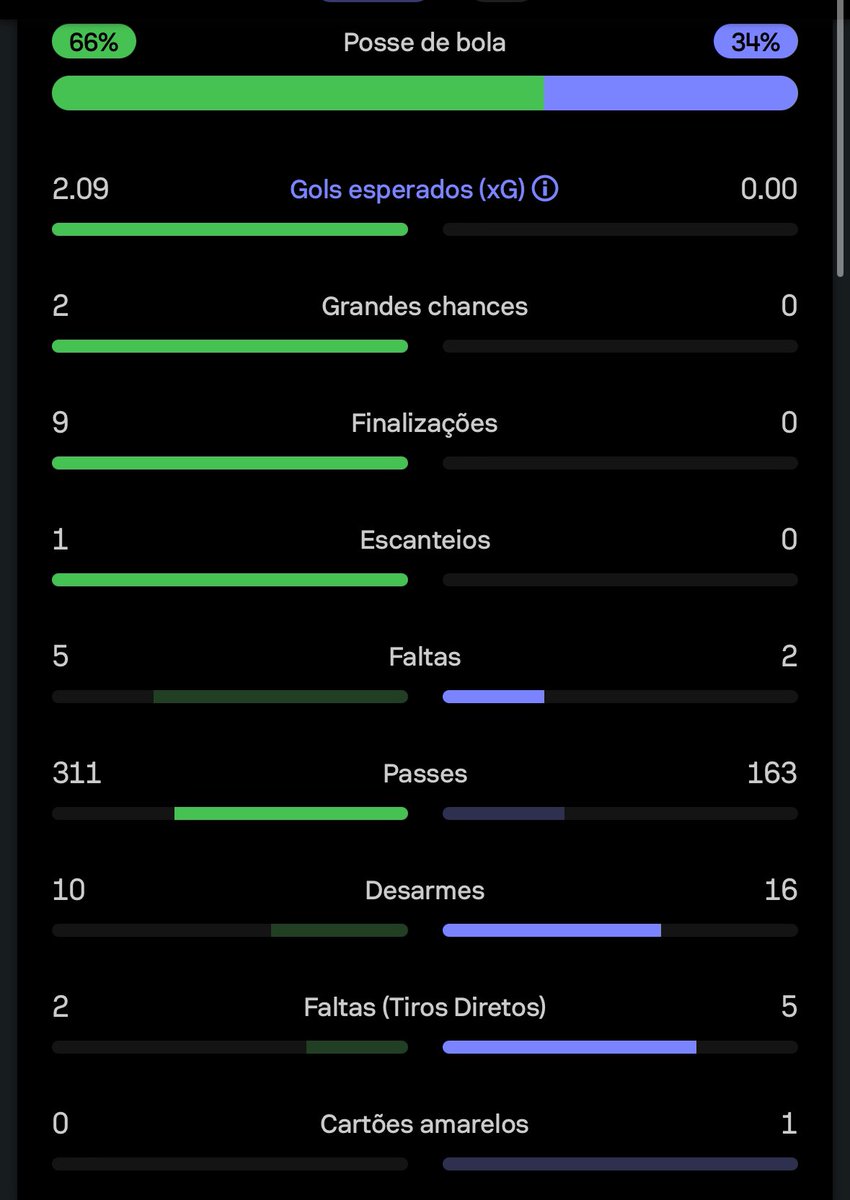Click the purple Desarmes bar
This screenshot has height=1200, width=850.
point(551,930)
